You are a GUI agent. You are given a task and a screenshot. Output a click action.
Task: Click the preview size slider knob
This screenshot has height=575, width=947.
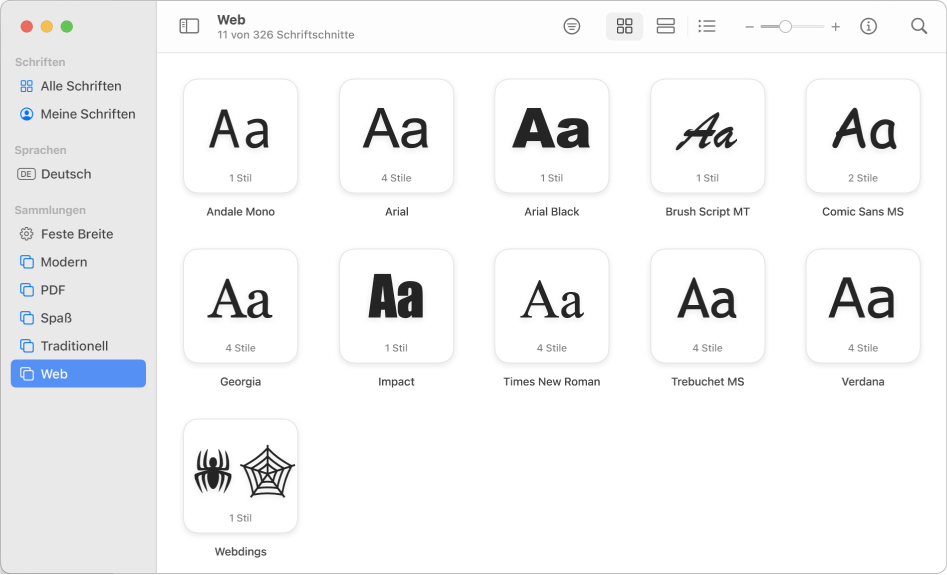coord(785,27)
